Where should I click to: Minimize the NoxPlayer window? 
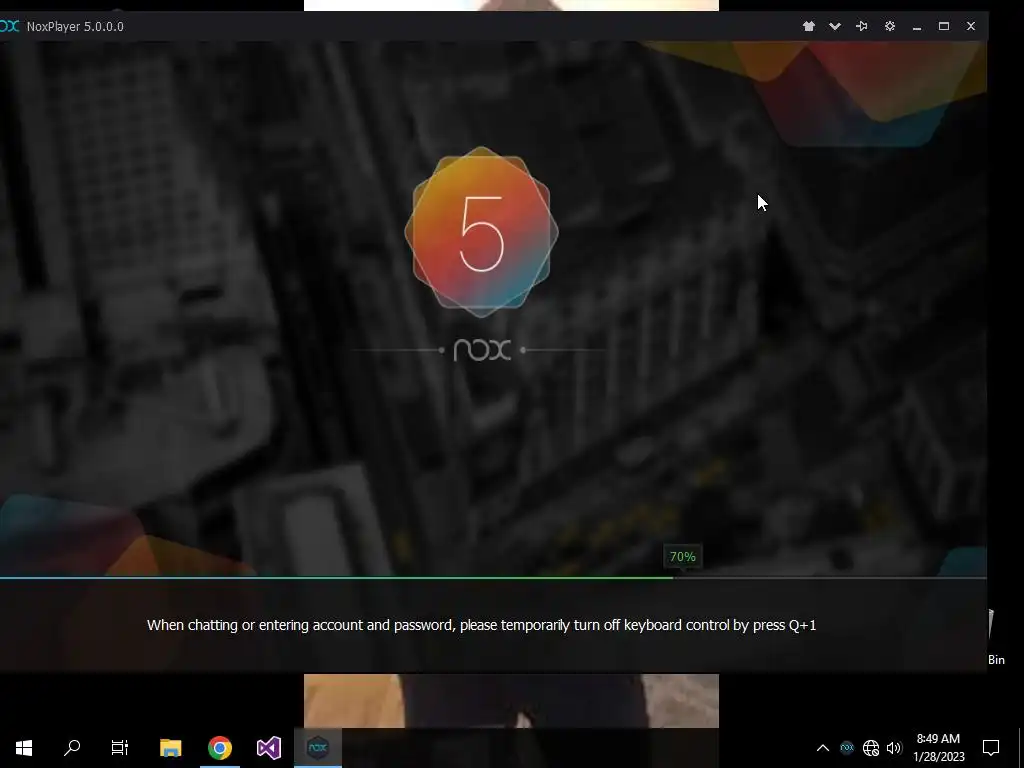click(x=917, y=27)
